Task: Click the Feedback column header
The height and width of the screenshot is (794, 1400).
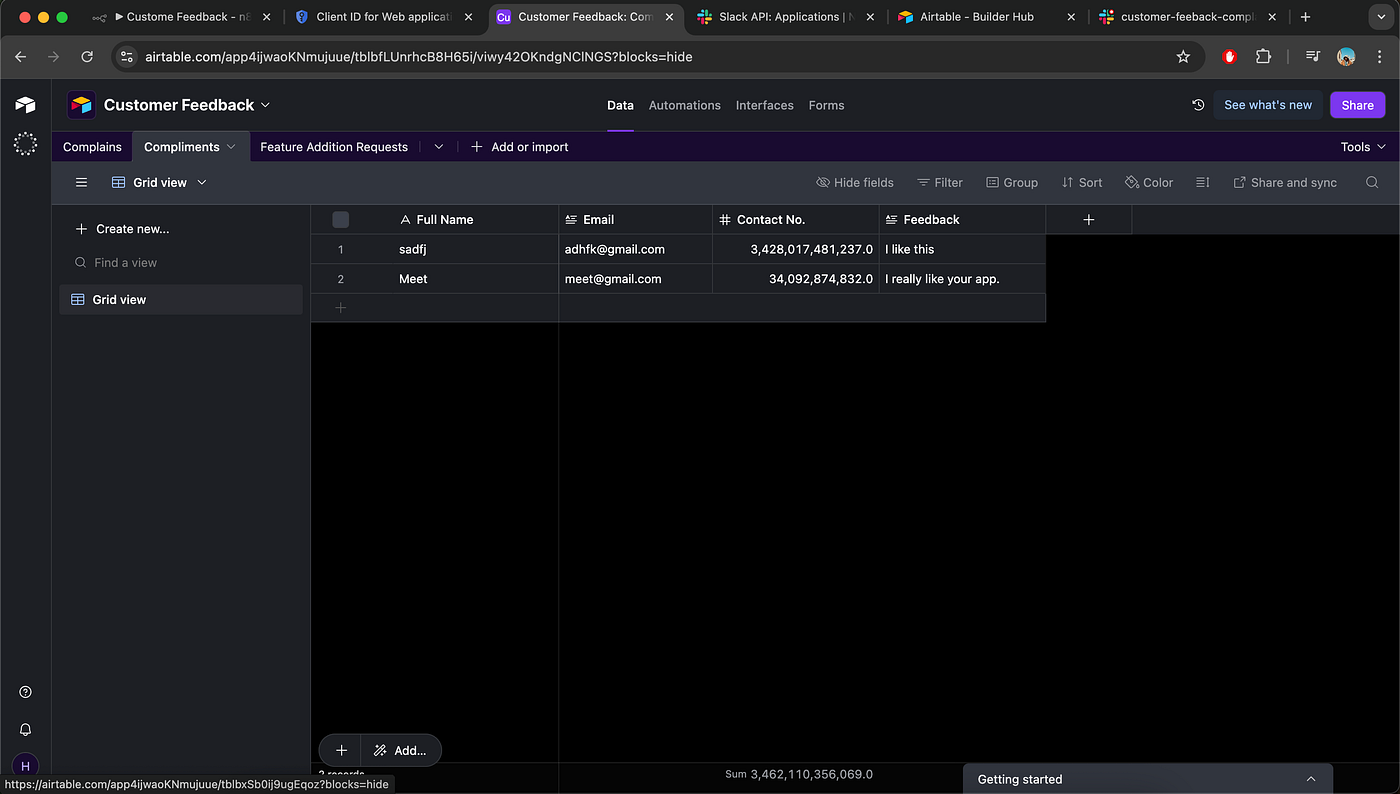Action: click(963, 220)
